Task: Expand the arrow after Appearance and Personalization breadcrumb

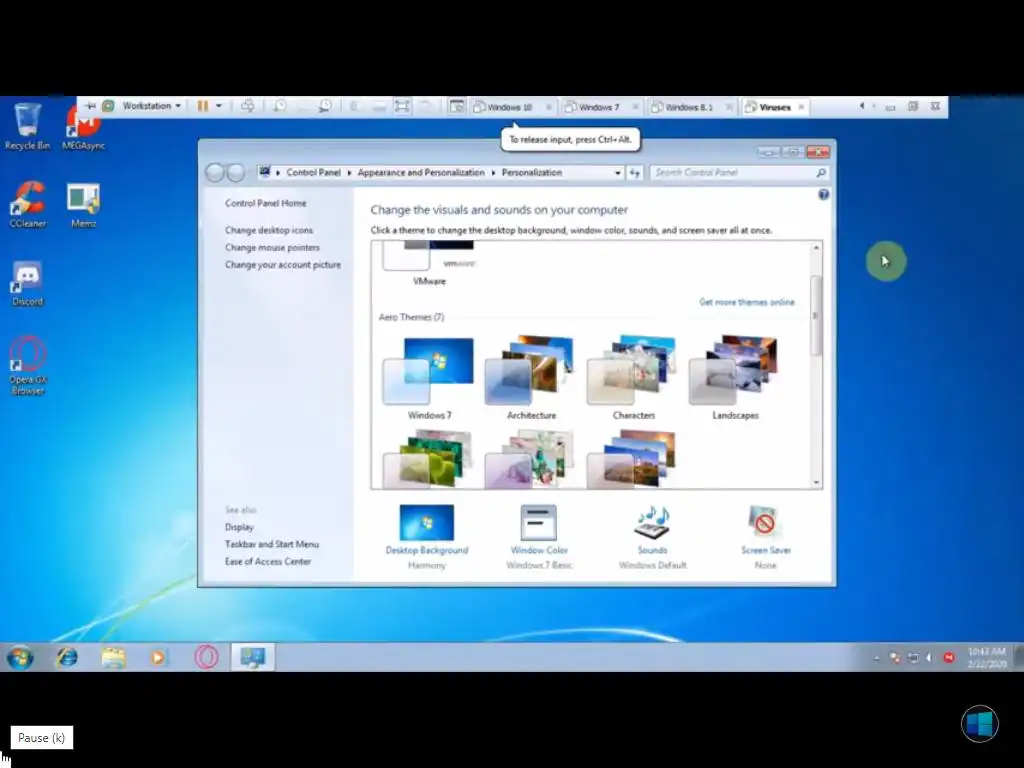Action: coord(494,173)
